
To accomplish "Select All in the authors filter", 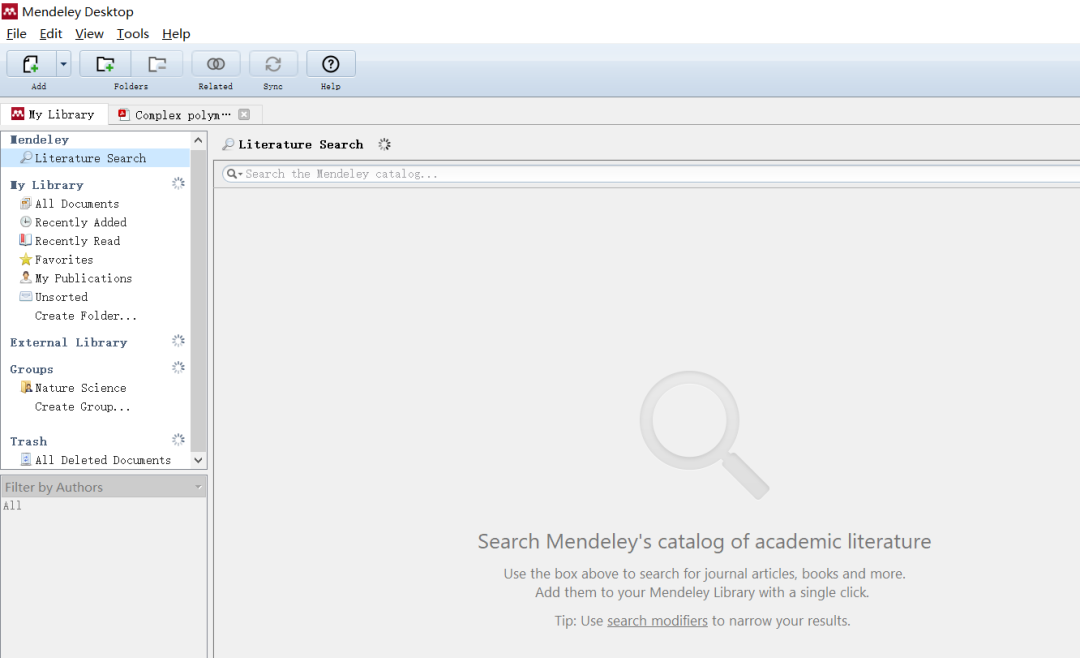I will (12, 506).
